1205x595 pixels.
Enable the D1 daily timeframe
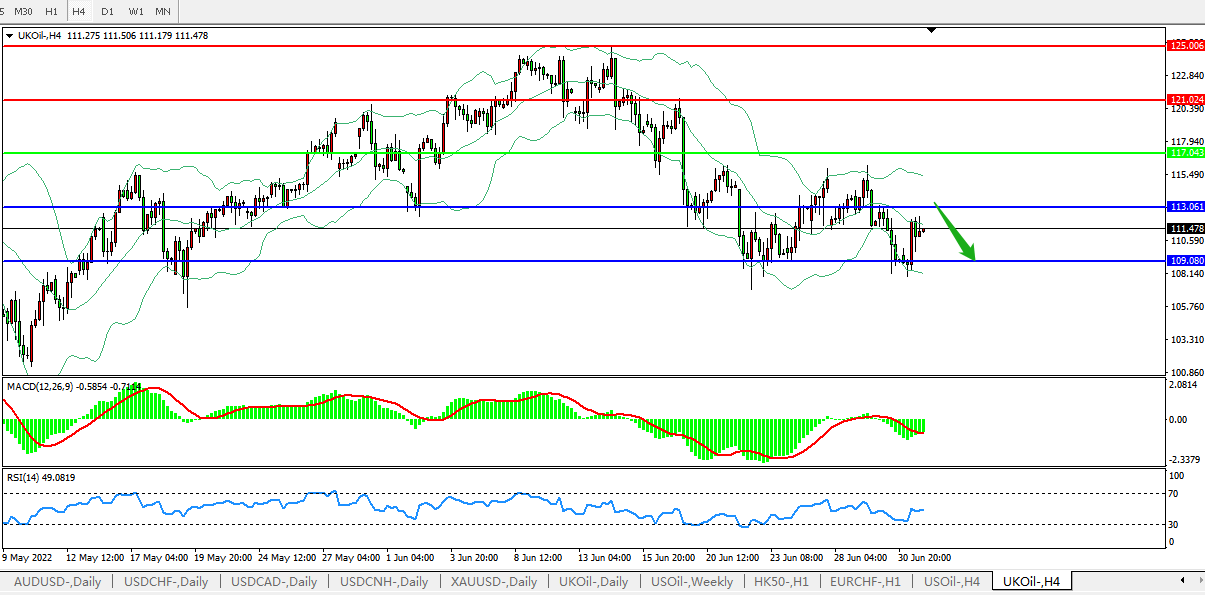[x=107, y=11]
